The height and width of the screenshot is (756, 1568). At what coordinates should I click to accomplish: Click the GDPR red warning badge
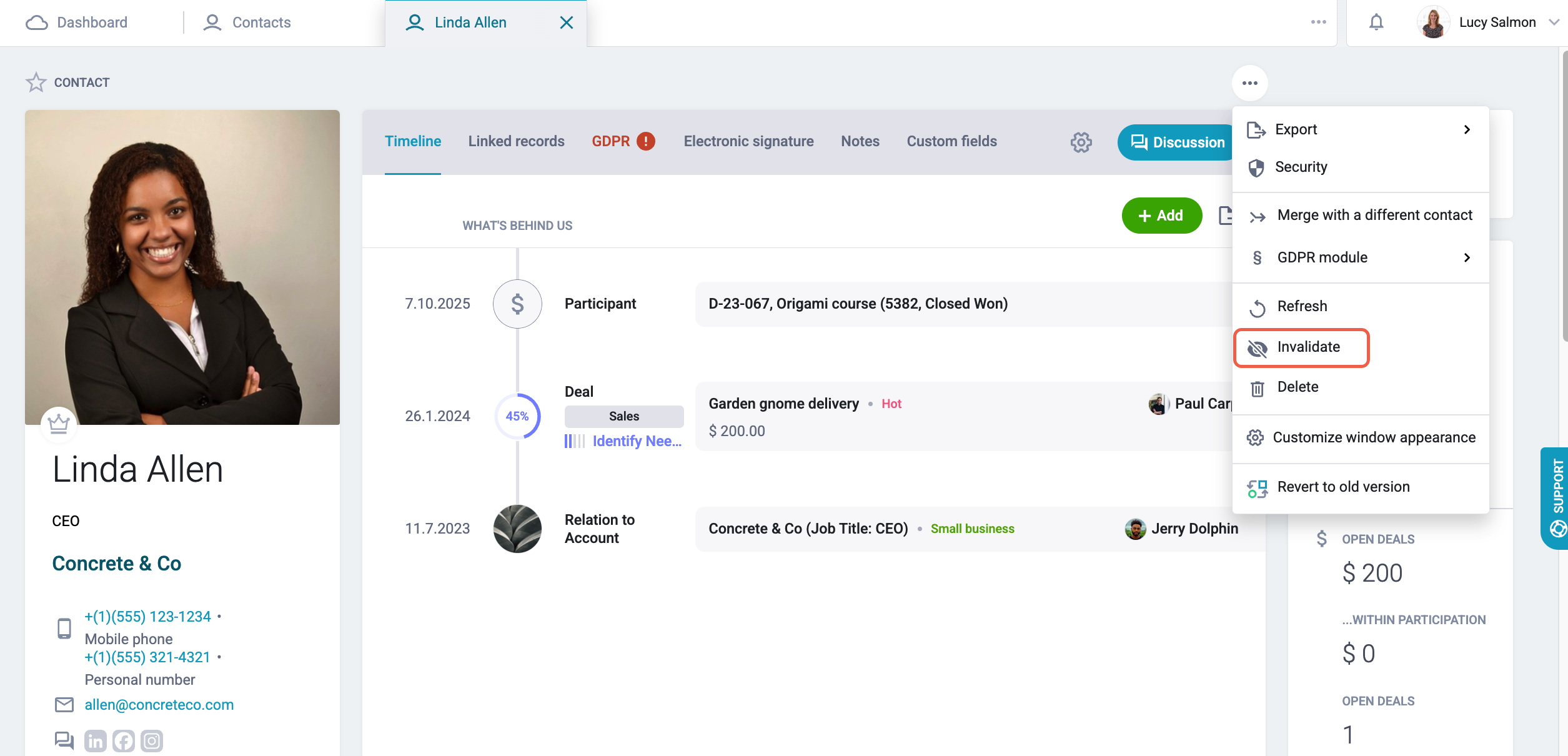coord(646,141)
